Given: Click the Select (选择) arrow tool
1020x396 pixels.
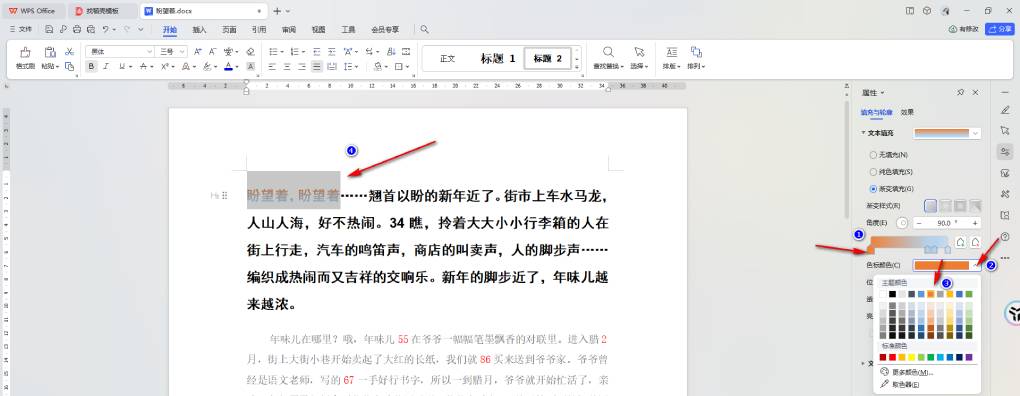Looking at the screenshot, I should click(x=639, y=52).
